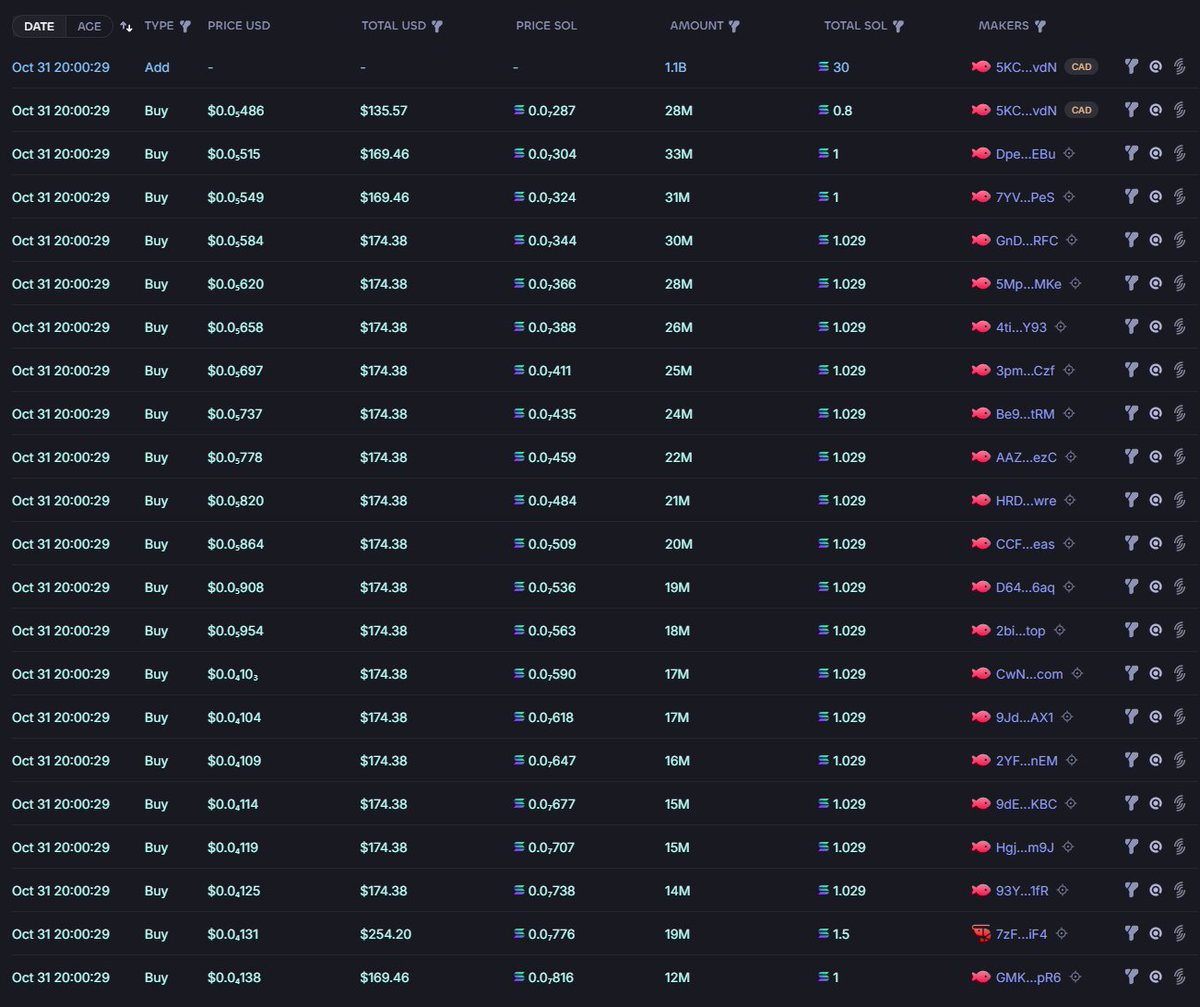Open TOTAL SOL column filter
Image resolution: width=1200 pixels, height=1007 pixels.
(x=898, y=27)
